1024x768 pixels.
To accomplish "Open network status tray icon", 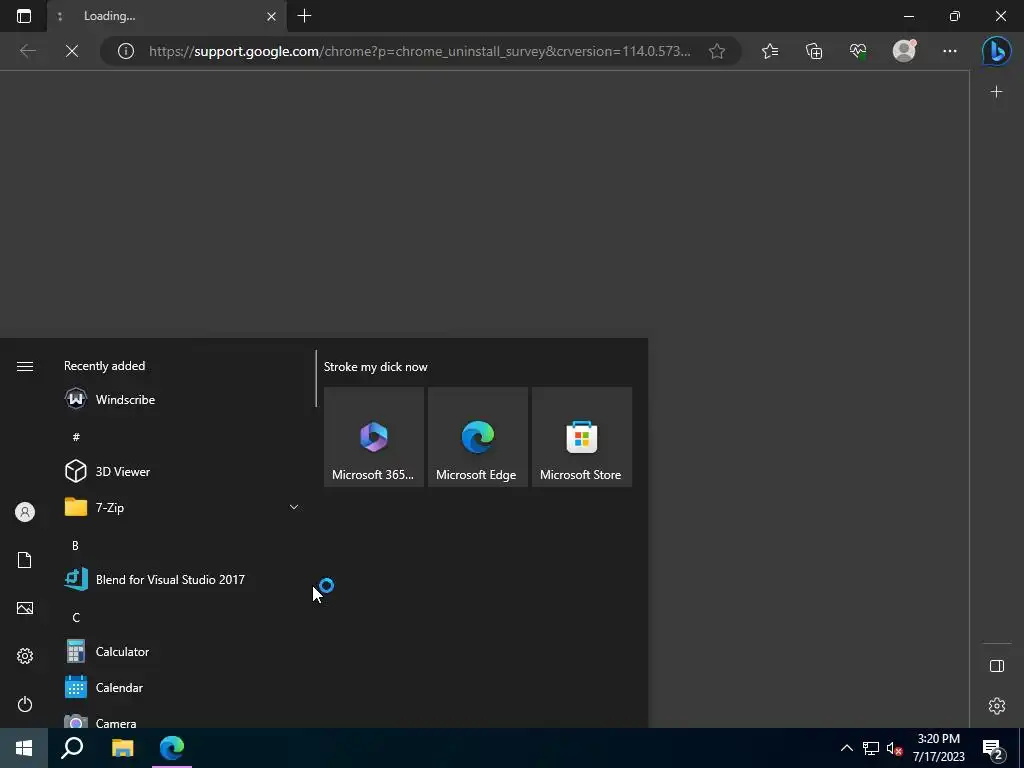I will click(x=871, y=748).
